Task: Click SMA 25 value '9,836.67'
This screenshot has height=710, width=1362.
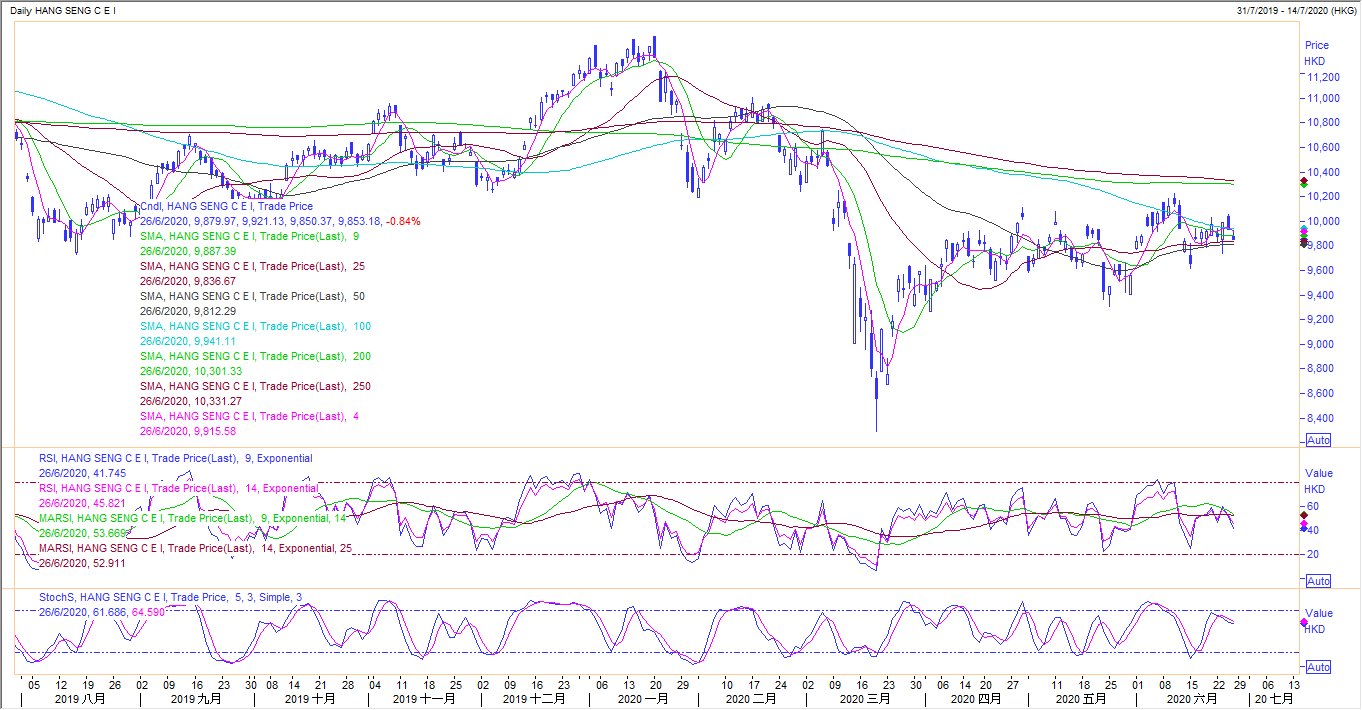Action: point(188,281)
